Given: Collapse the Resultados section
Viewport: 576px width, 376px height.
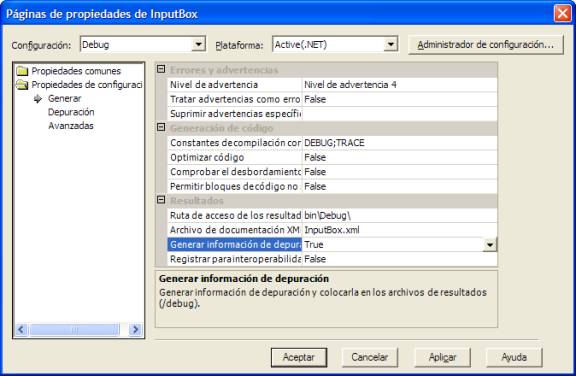Looking at the screenshot, I should click(x=161, y=200).
